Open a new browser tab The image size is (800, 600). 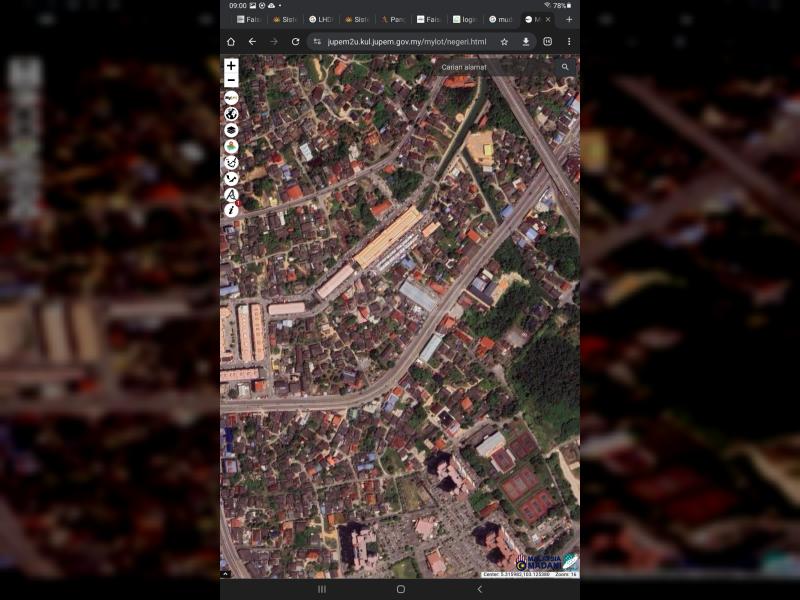coord(569,19)
